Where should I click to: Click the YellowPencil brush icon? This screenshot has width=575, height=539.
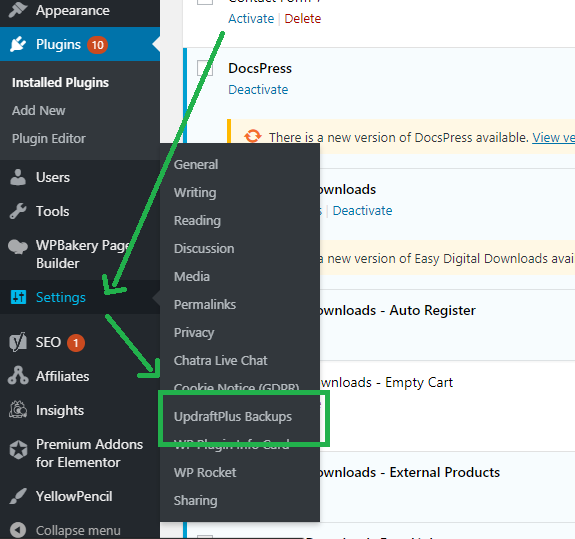(18, 496)
